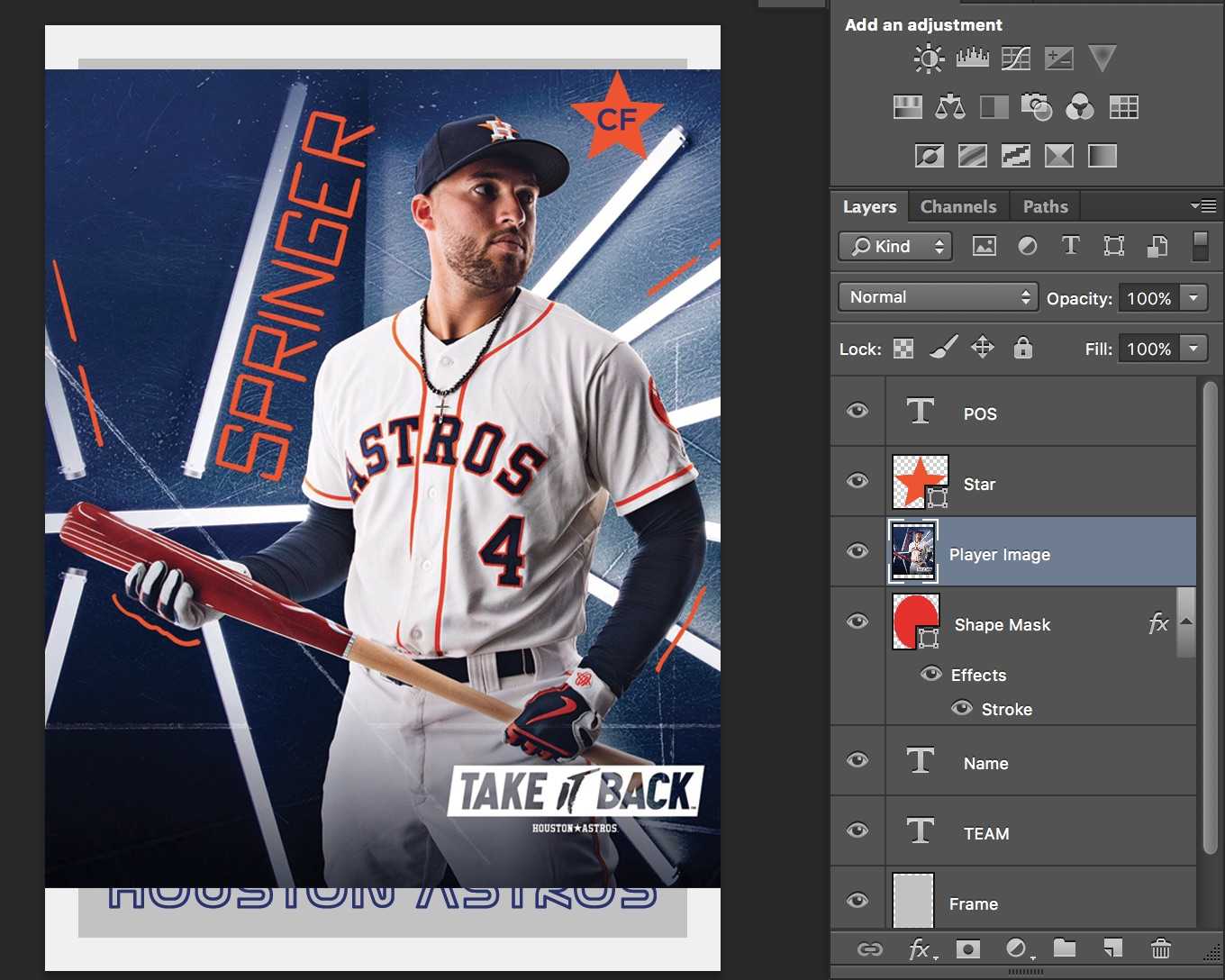The height and width of the screenshot is (980, 1225).
Task: Toggle layer filtering on or off
Action: pyautogui.click(x=1200, y=246)
